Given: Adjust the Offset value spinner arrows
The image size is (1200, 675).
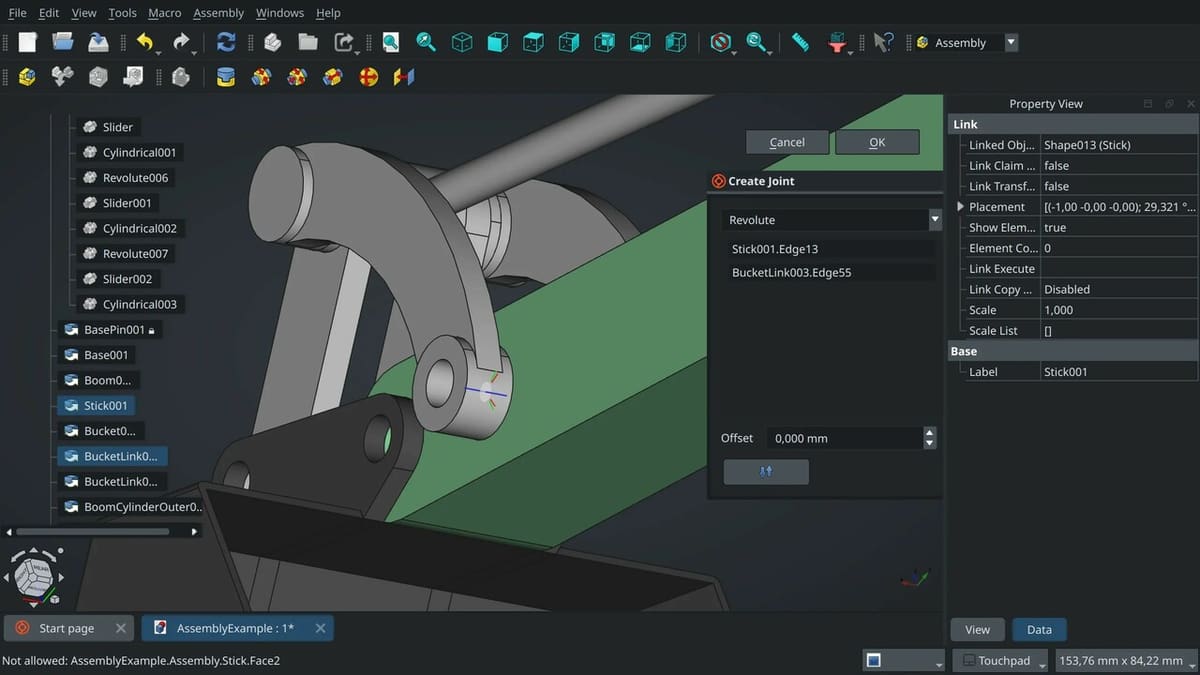Looking at the screenshot, I should click(930, 438).
